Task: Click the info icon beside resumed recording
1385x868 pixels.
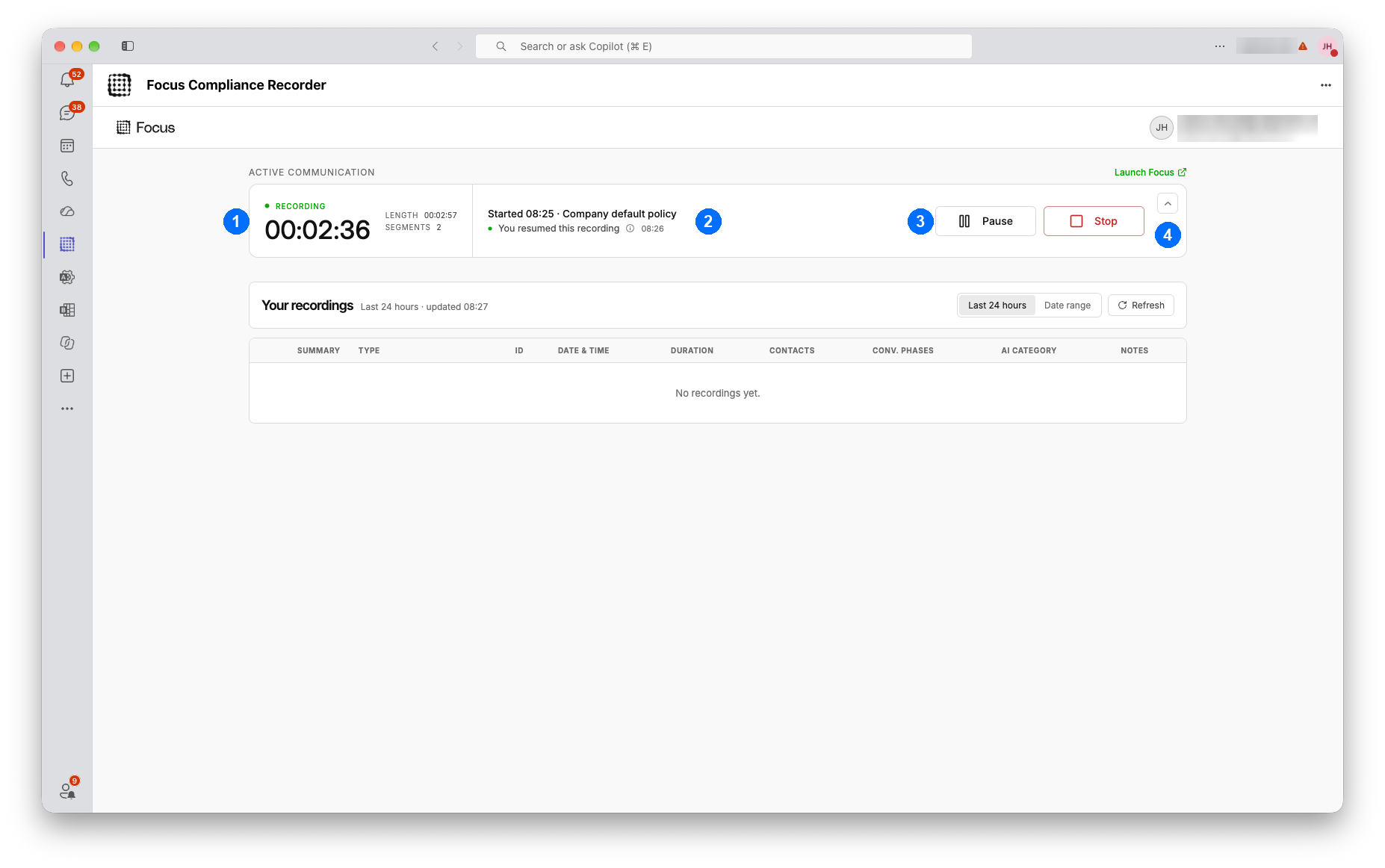Action: [630, 229]
